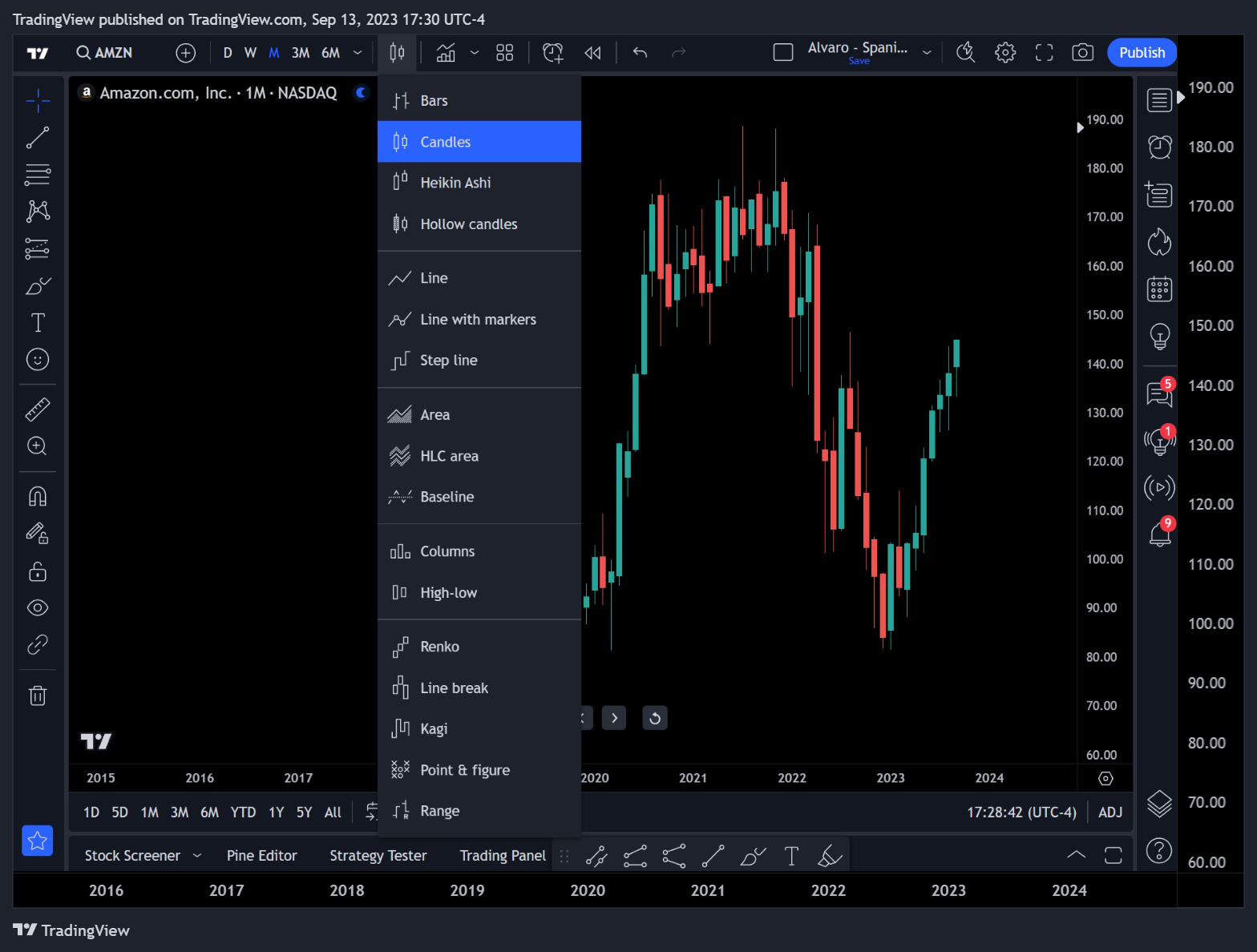Open the Strategy Tester tab
1257x952 pixels.
pos(378,856)
